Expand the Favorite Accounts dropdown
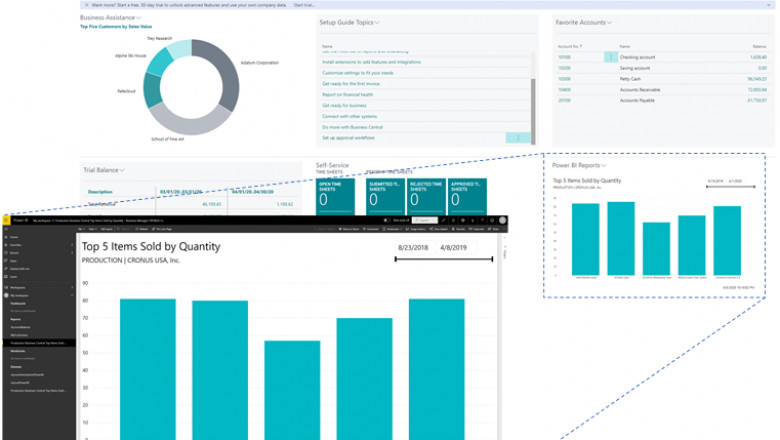Screen dimensions: 780x440 [x=609, y=22]
